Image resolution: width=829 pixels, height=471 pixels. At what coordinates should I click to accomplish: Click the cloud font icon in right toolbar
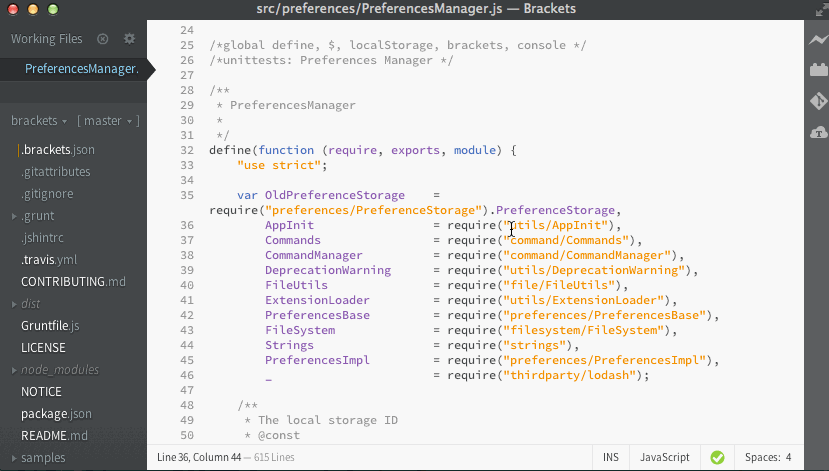[817, 132]
